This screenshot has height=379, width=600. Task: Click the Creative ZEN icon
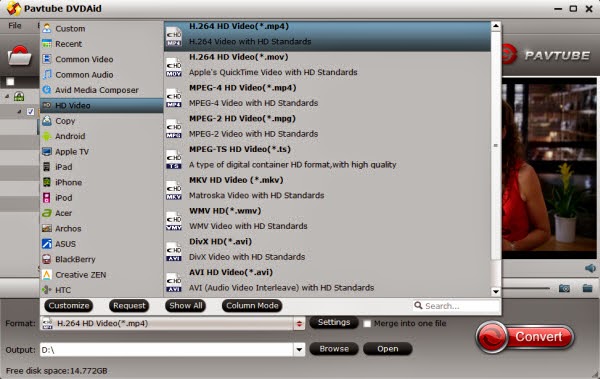point(47,274)
